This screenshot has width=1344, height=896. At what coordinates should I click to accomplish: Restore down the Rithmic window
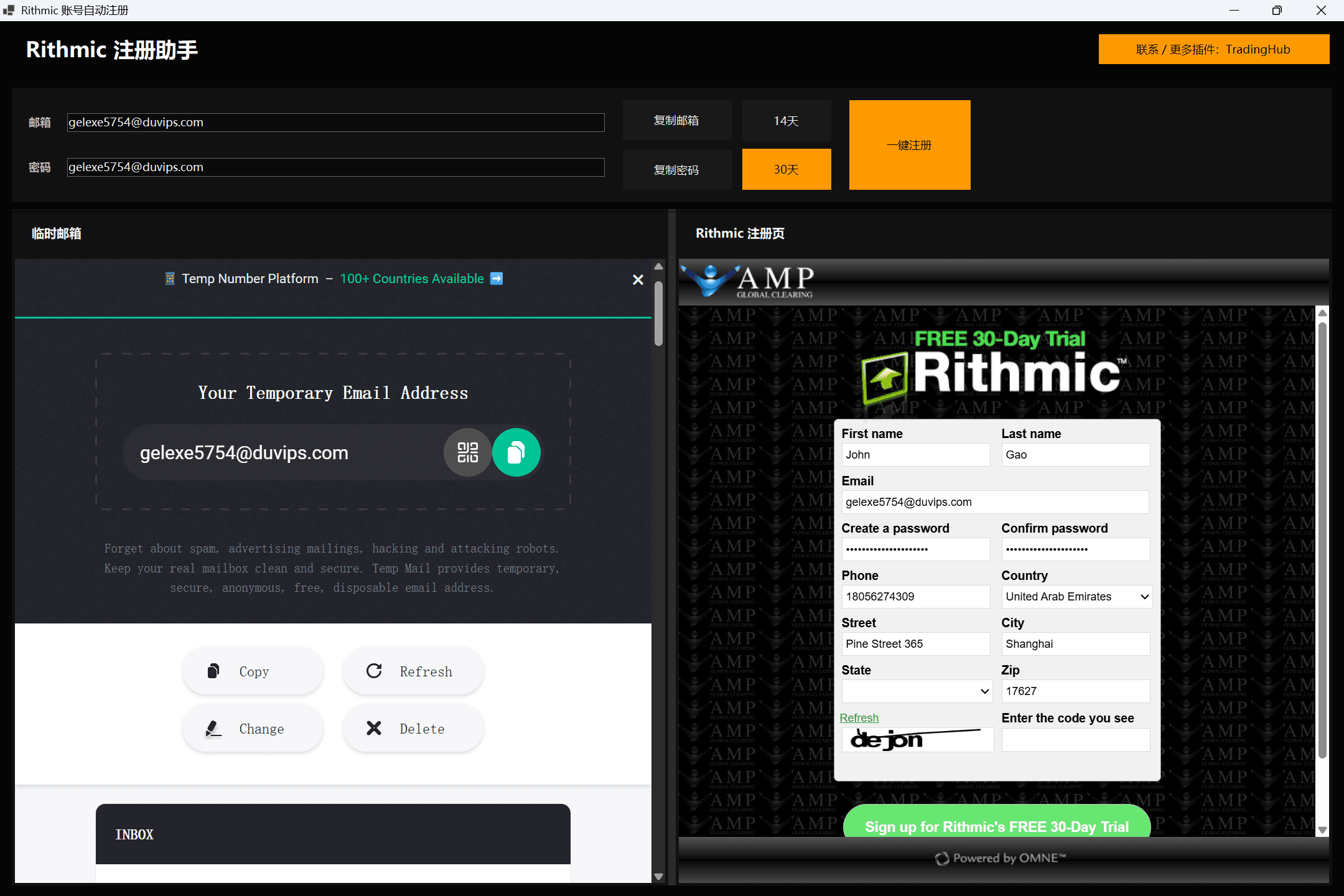coord(1277,10)
